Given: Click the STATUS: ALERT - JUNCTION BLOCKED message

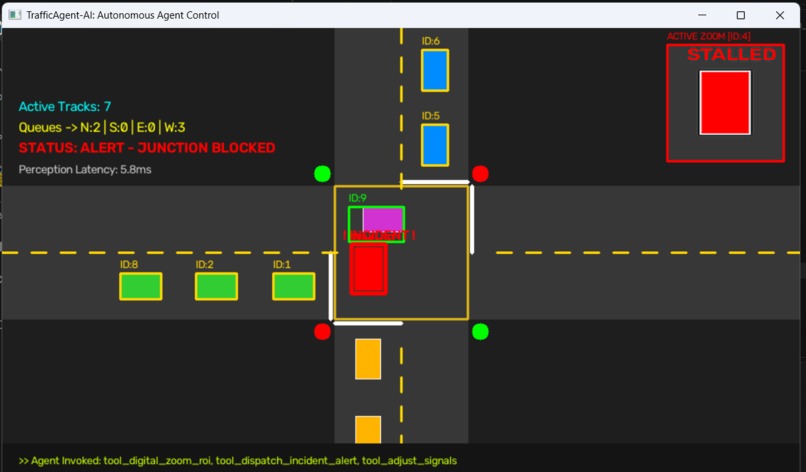Looking at the screenshot, I should 147,148.
